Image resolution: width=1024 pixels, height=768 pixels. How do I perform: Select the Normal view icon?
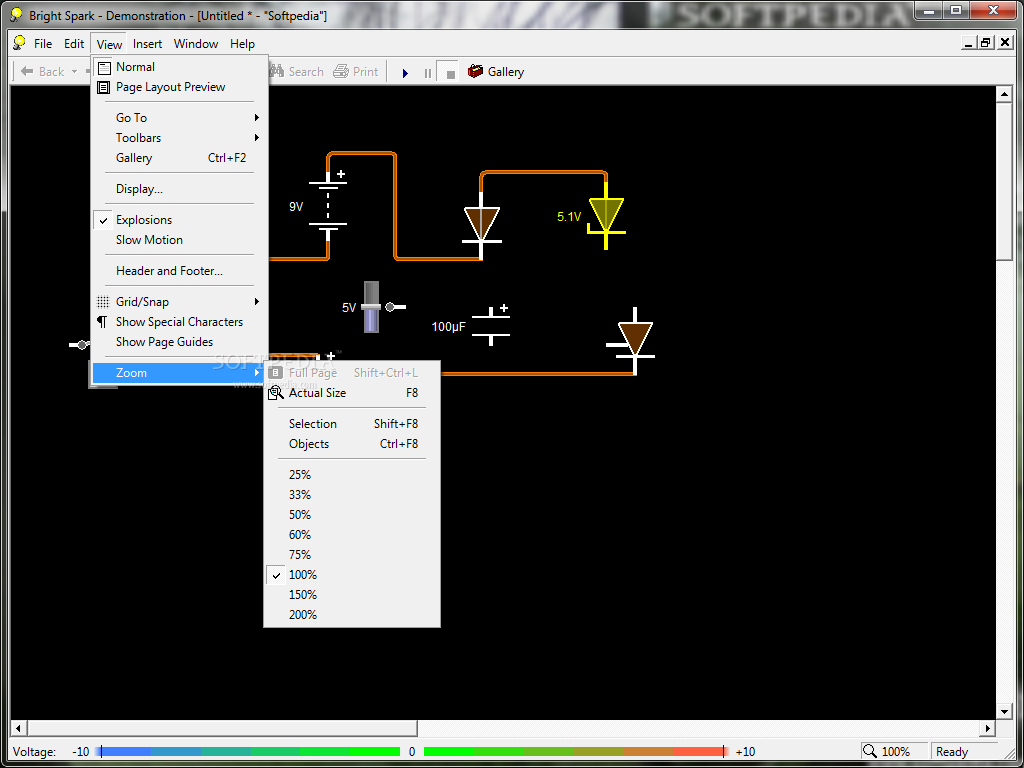104,67
